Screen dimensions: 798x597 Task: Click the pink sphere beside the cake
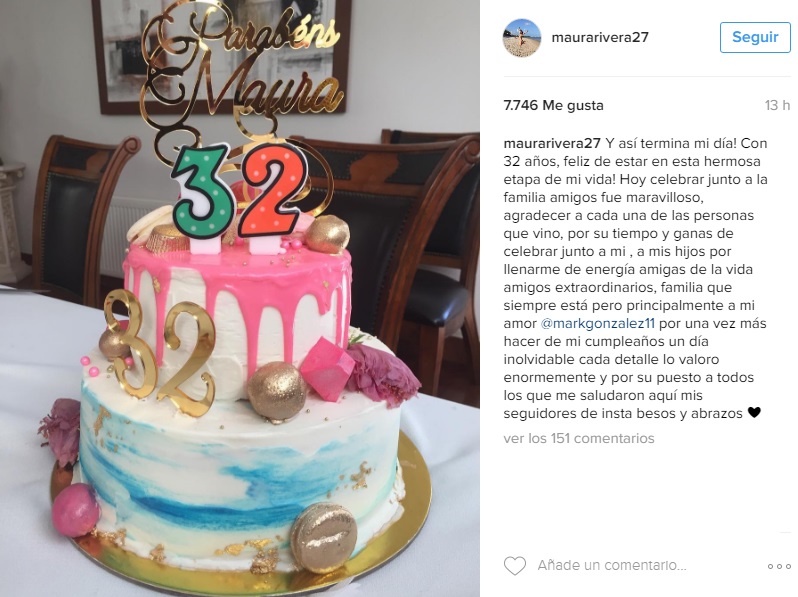(x=76, y=509)
